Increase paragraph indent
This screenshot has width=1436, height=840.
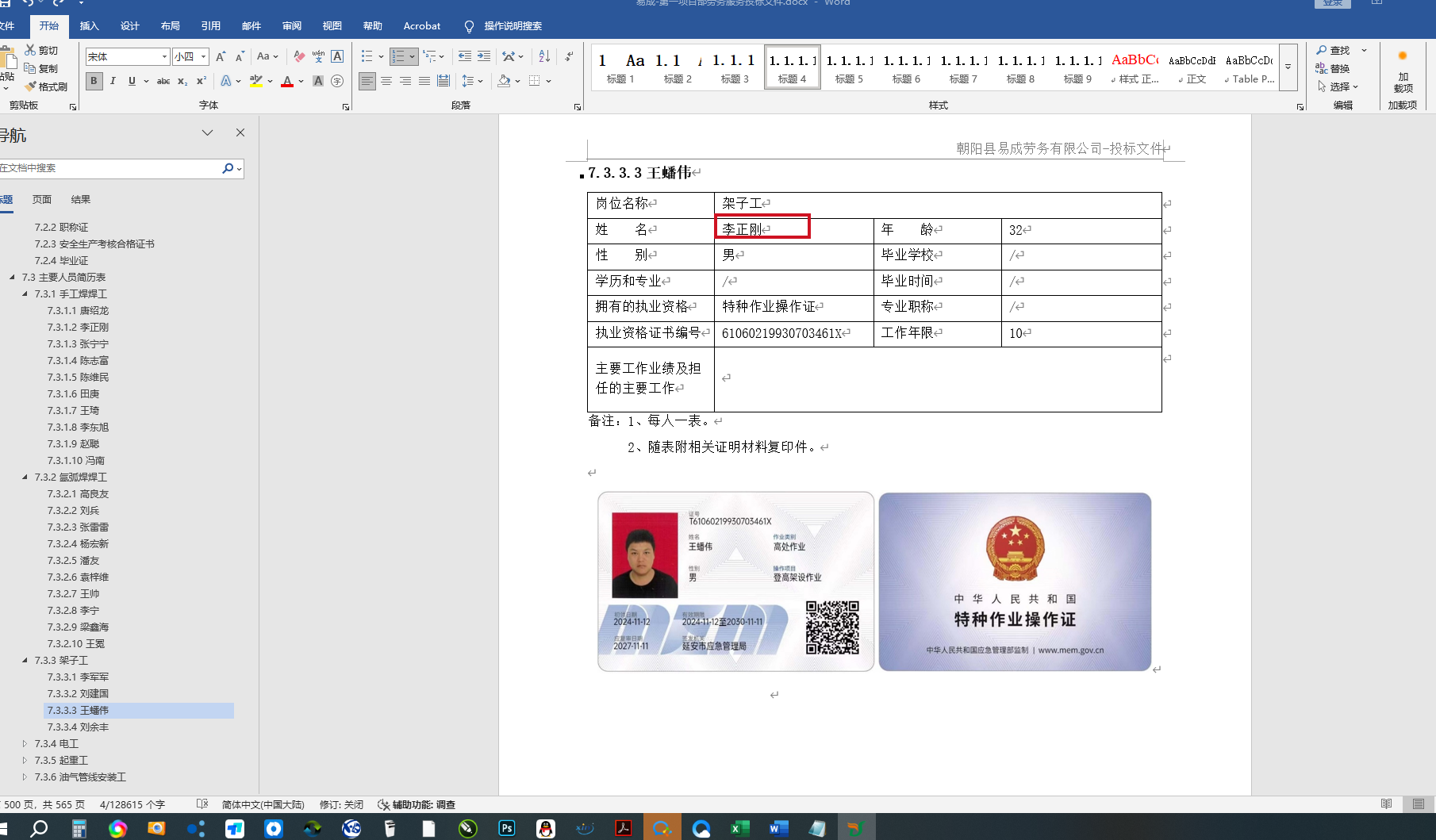tap(484, 56)
